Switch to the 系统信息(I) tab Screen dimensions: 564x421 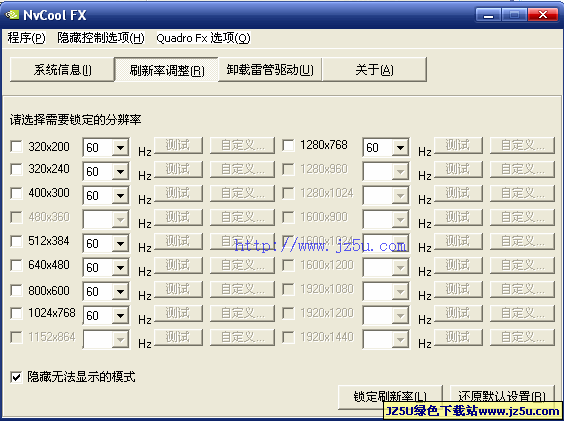coord(62,69)
